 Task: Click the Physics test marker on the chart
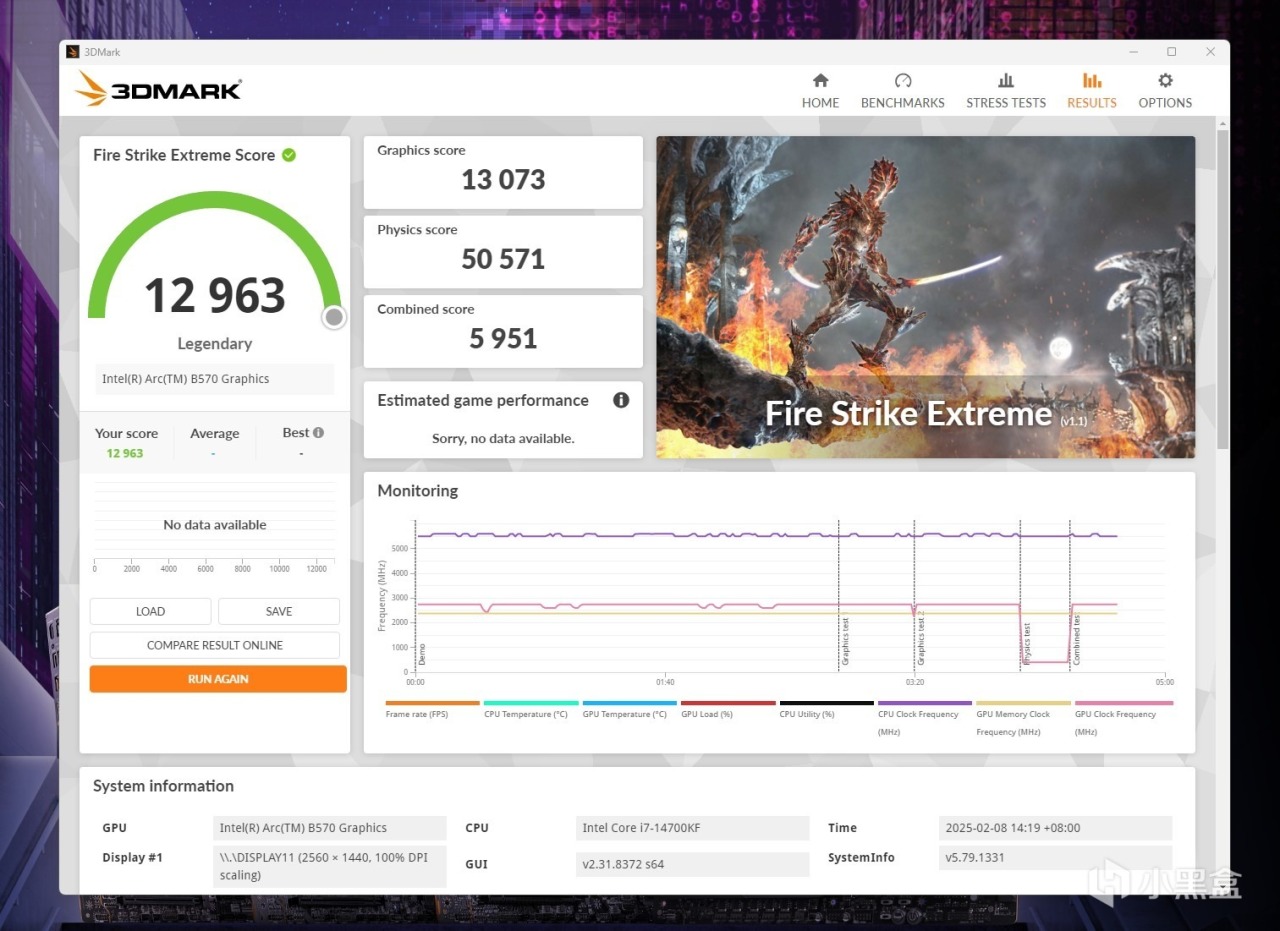click(x=1027, y=644)
